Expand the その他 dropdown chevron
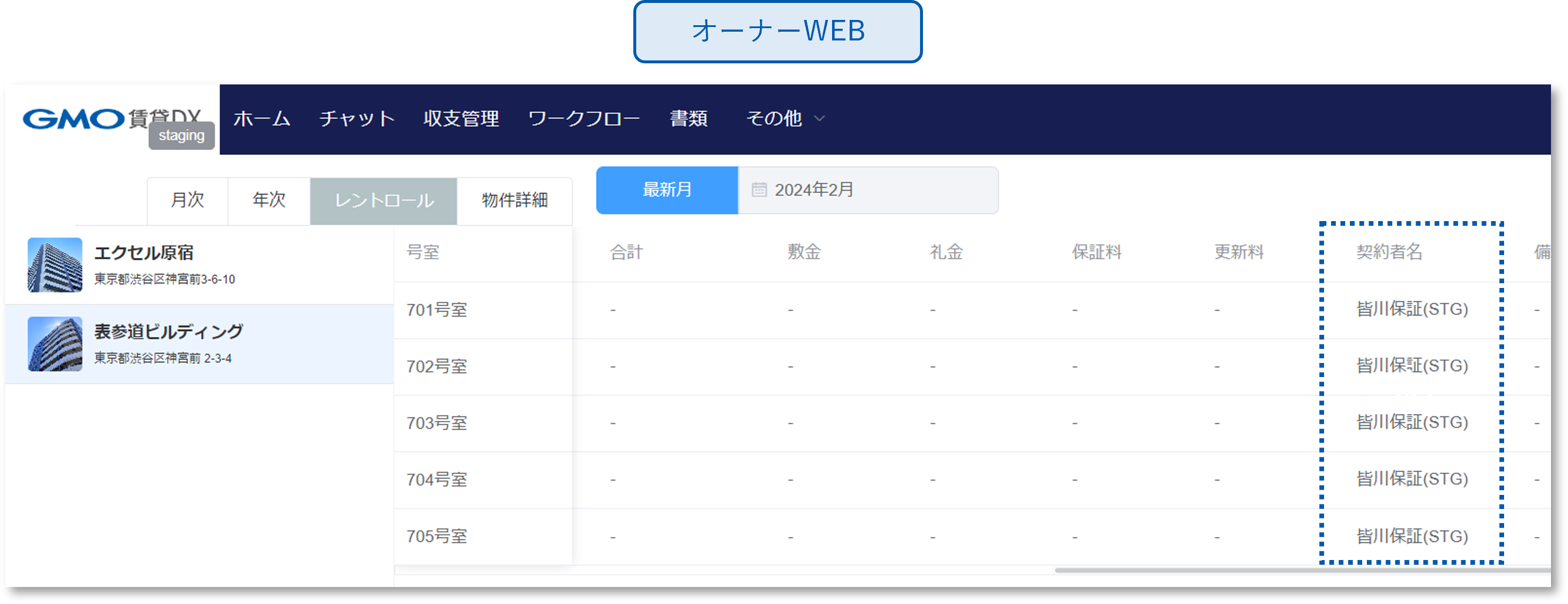This screenshot has width=1568, height=604. click(820, 118)
